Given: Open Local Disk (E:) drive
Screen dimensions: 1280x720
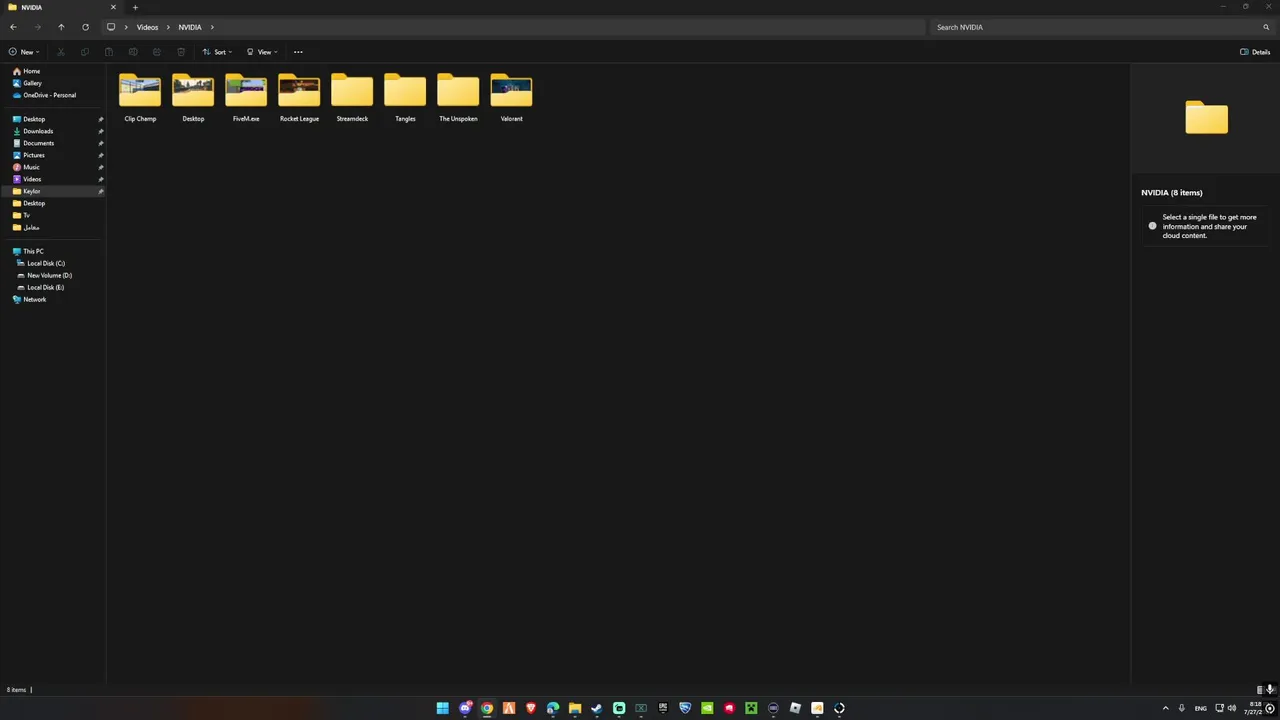Looking at the screenshot, I should coord(45,287).
